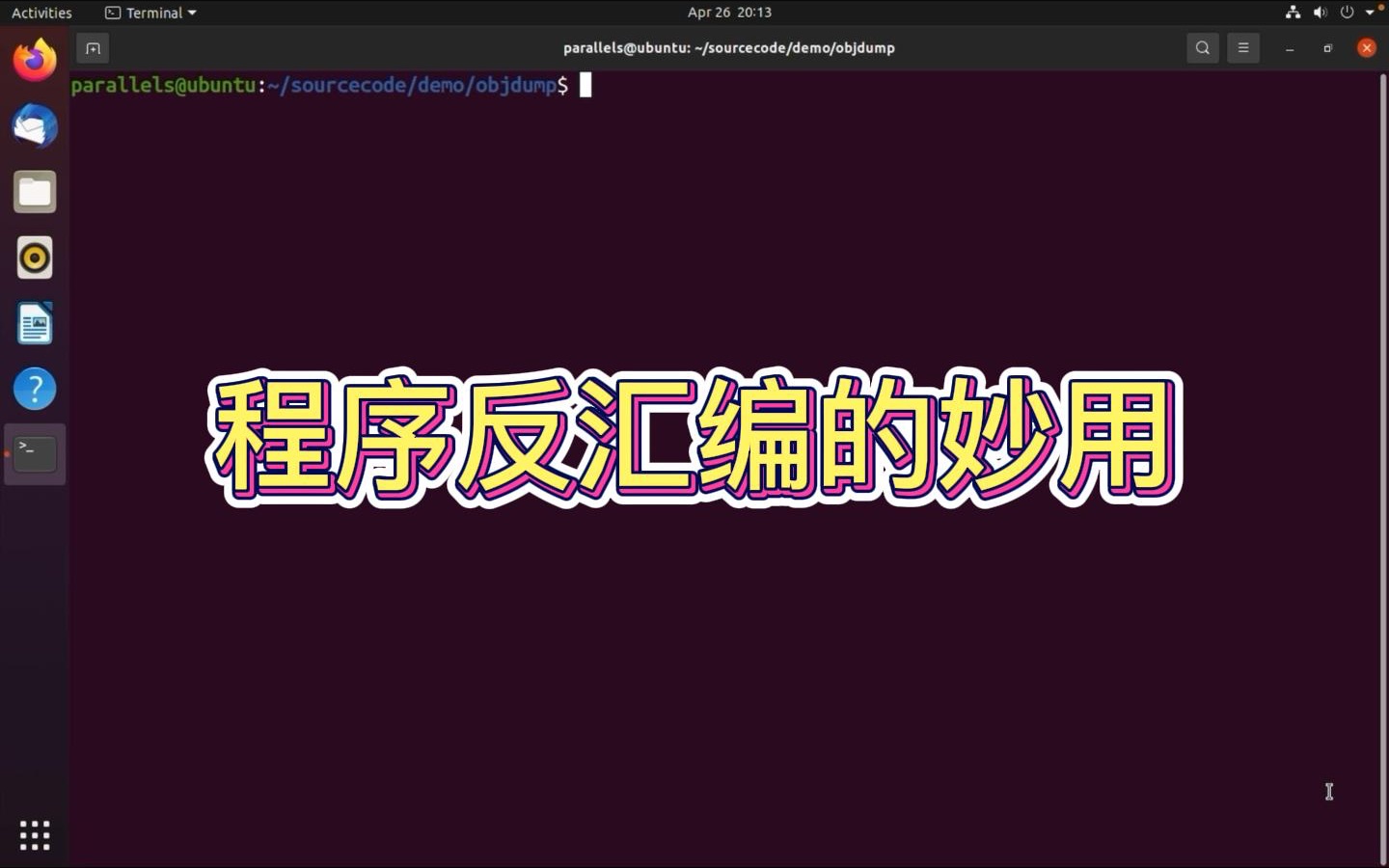Open the clock showing Apr 26 20:13
Image resolution: width=1389 pixels, height=868 pixels.
[729, 13]
